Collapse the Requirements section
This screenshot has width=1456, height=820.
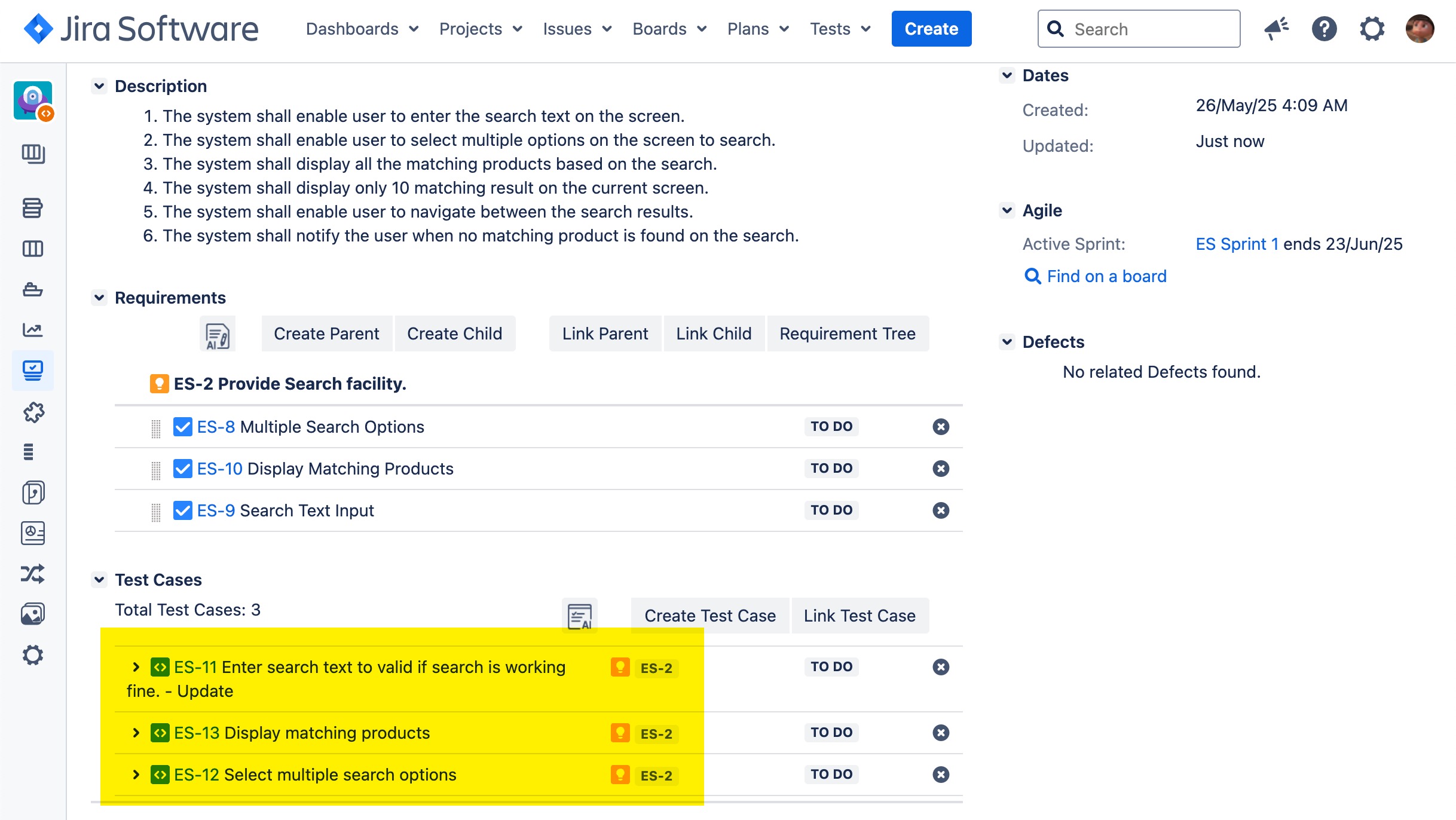(99, 298)
